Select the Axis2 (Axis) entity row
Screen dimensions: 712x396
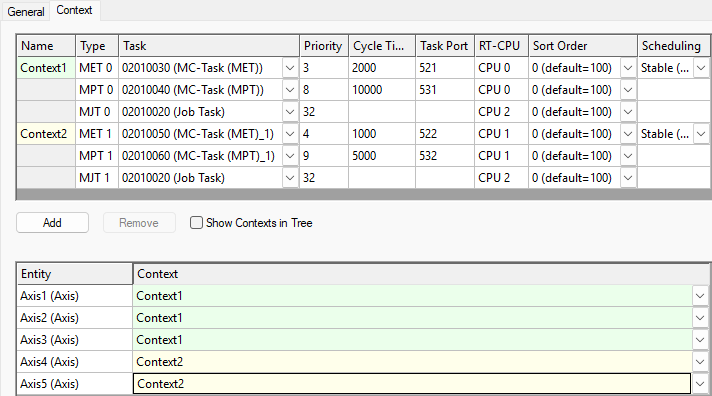click(x=75, y=318)
